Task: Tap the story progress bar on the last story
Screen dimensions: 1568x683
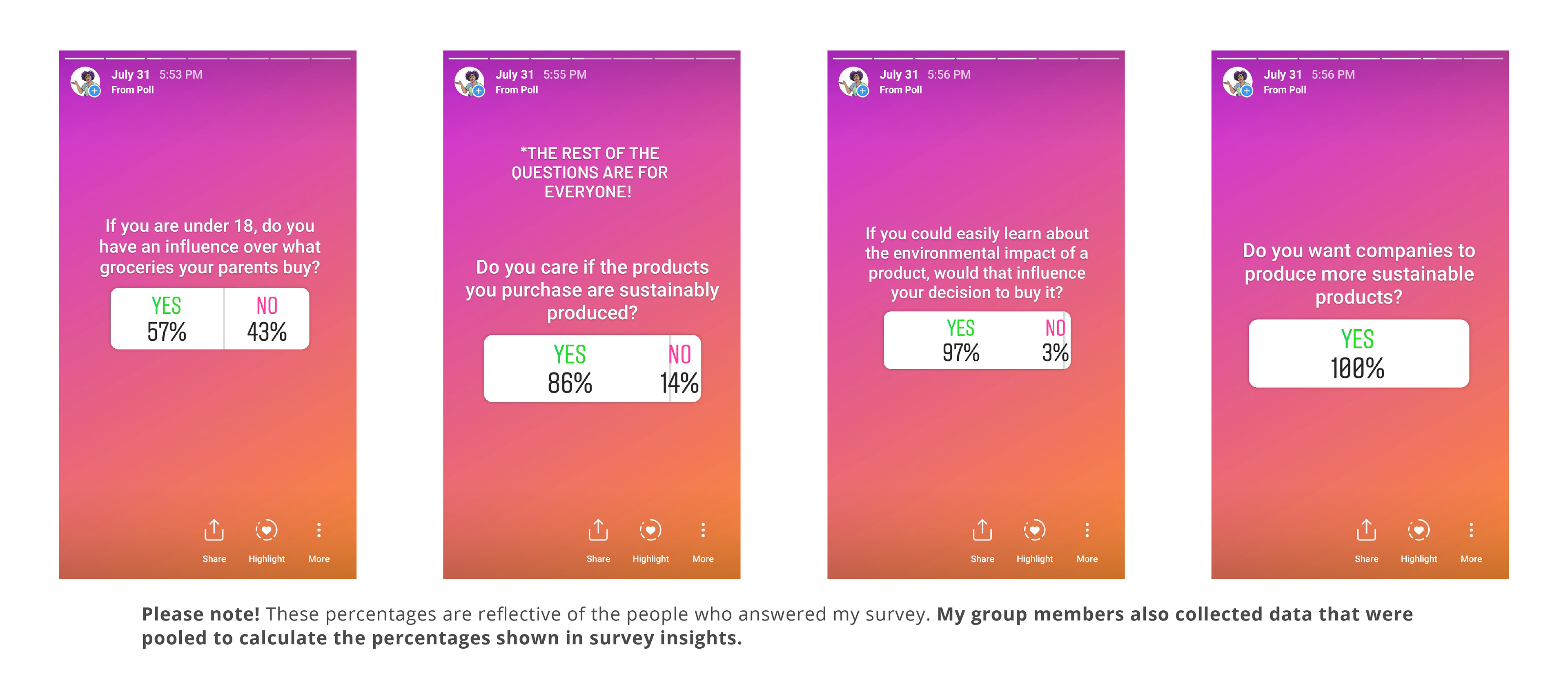Action: click(1360, 58)
